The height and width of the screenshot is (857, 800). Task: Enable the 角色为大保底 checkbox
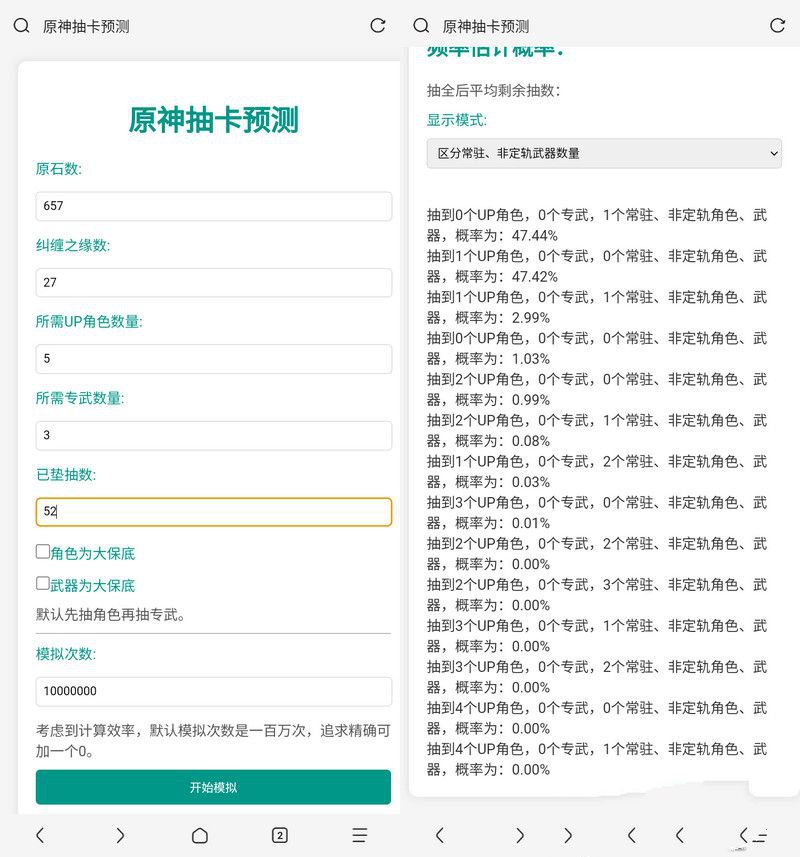point(42,550)
